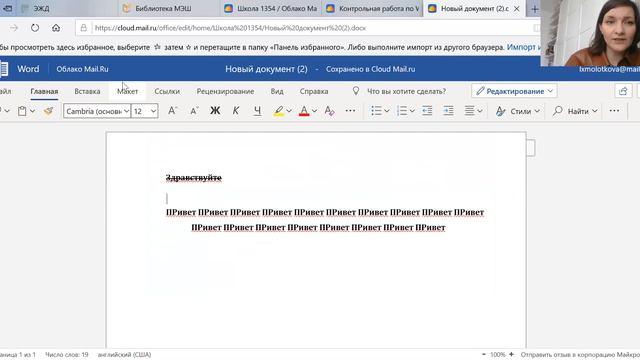Open the Вид ribbon tab
The height and width of the screenshot is (360, 640).
tap(277, 91)
